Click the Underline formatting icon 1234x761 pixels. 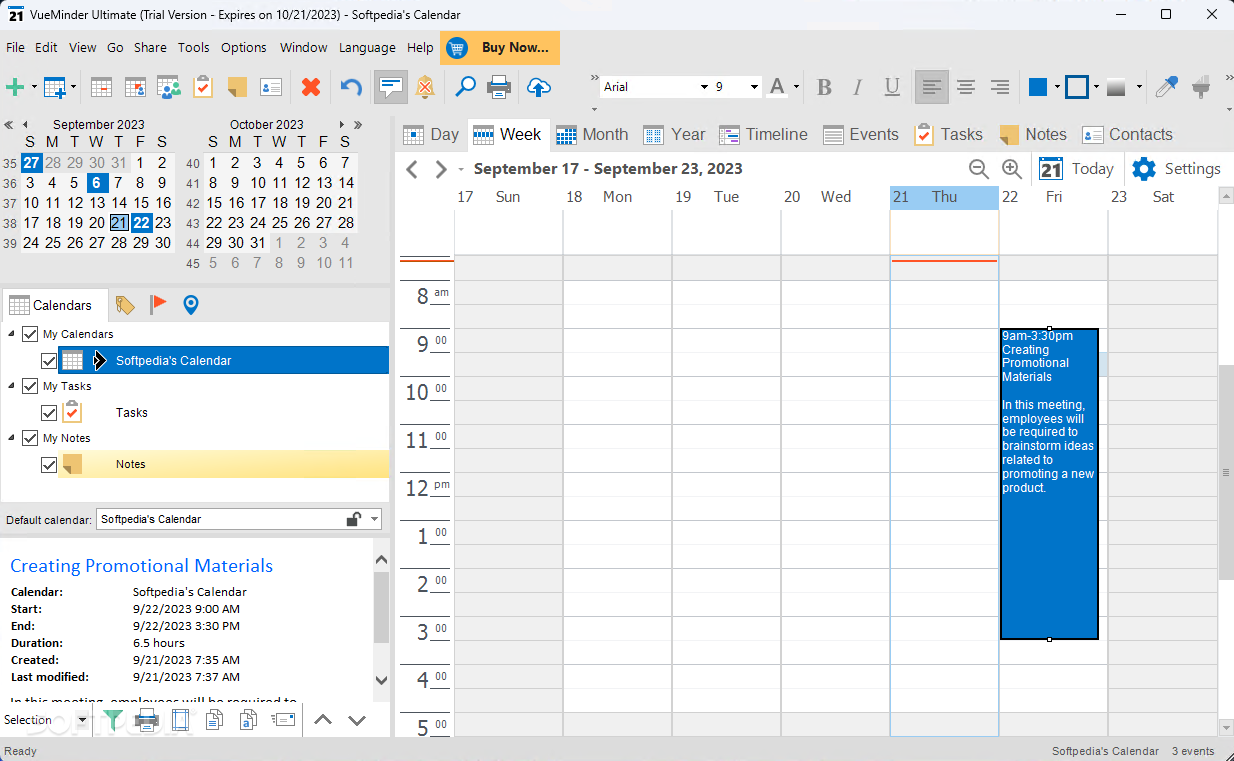pos(892,87)
